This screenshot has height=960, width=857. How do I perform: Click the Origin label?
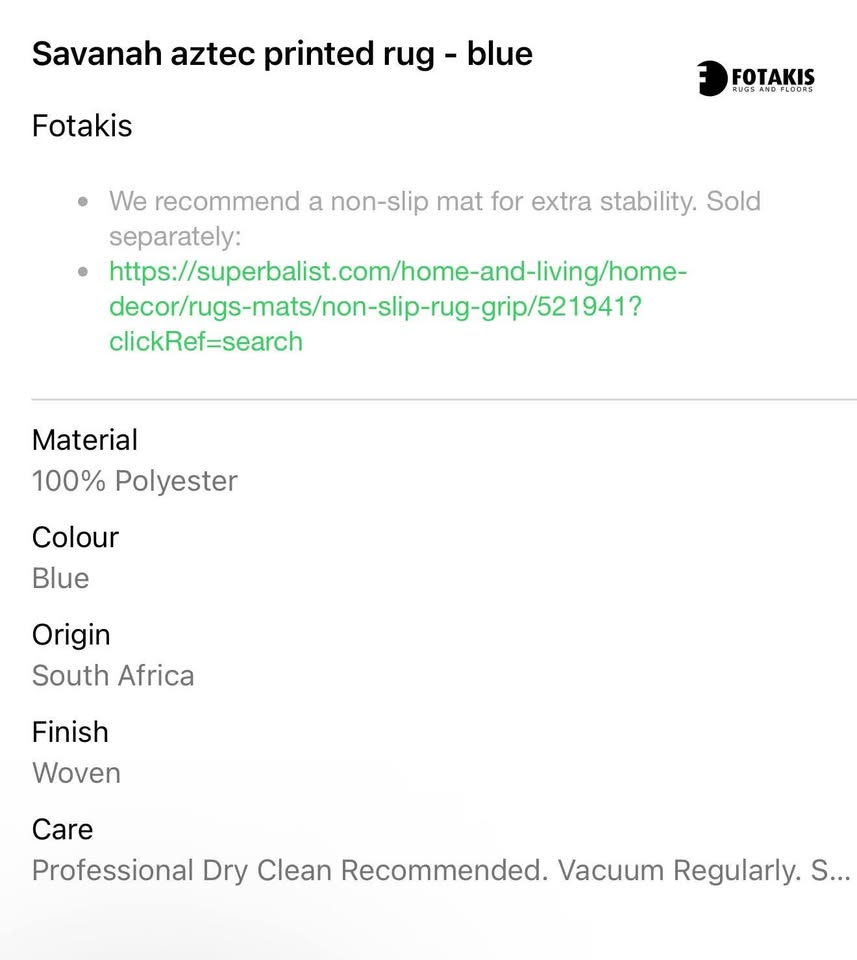71,635
